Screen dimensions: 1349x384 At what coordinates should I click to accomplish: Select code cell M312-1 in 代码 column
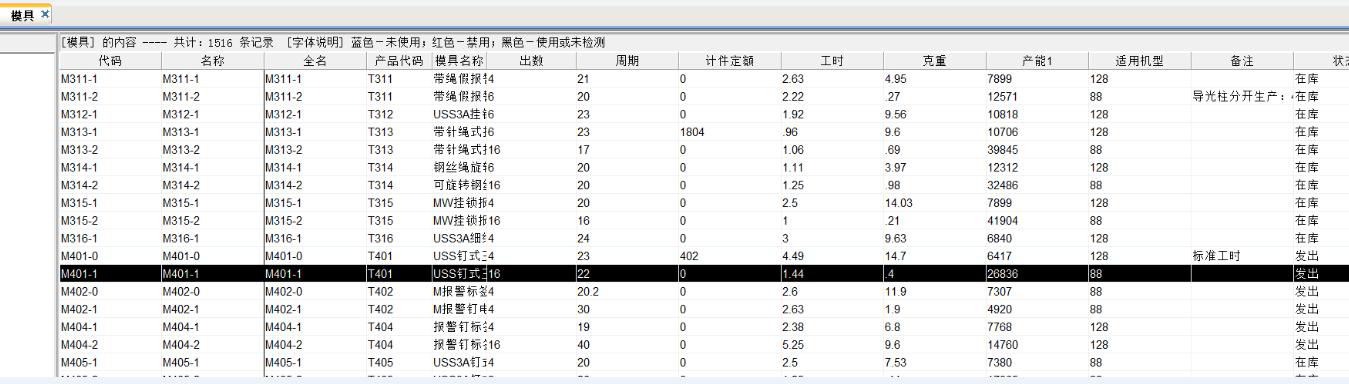pos(110,114)
